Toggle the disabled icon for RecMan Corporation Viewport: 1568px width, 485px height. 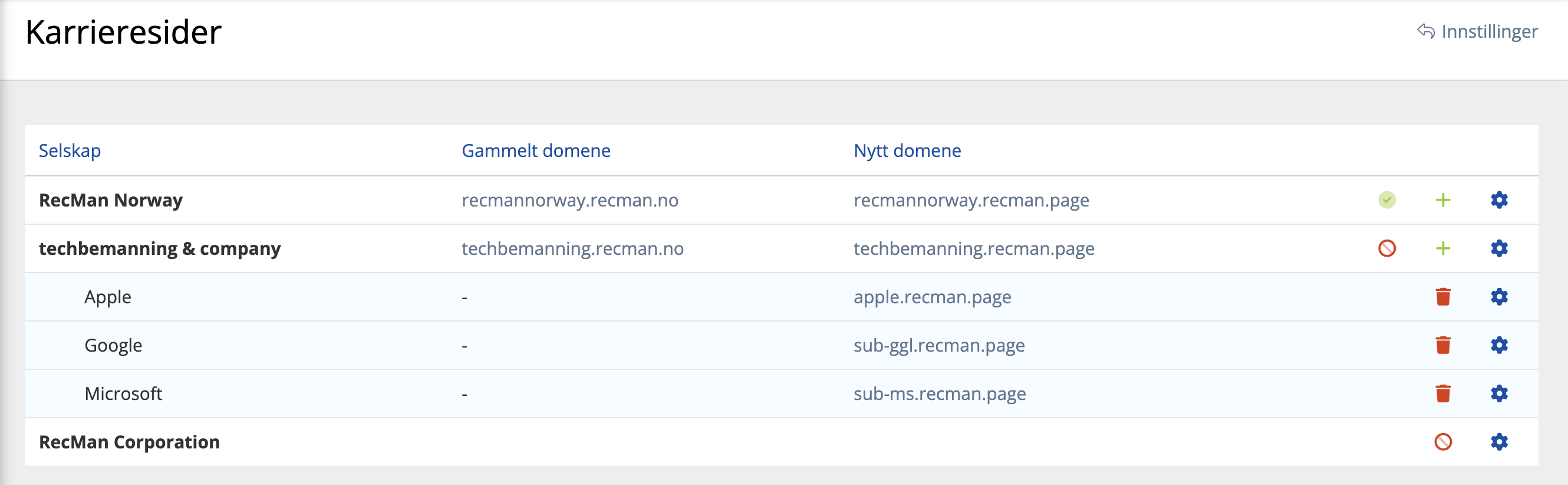[1442, 442]
